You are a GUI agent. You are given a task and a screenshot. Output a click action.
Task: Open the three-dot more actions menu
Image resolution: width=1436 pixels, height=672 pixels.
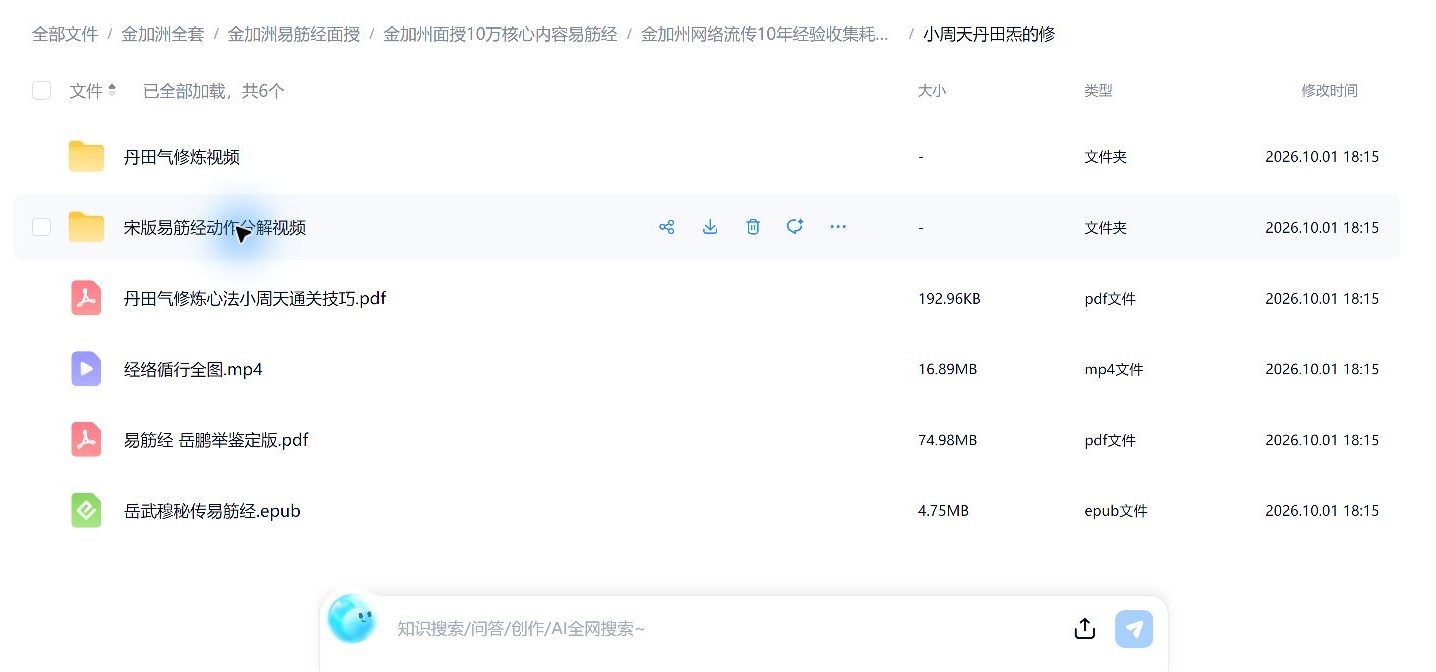[838, 227]
